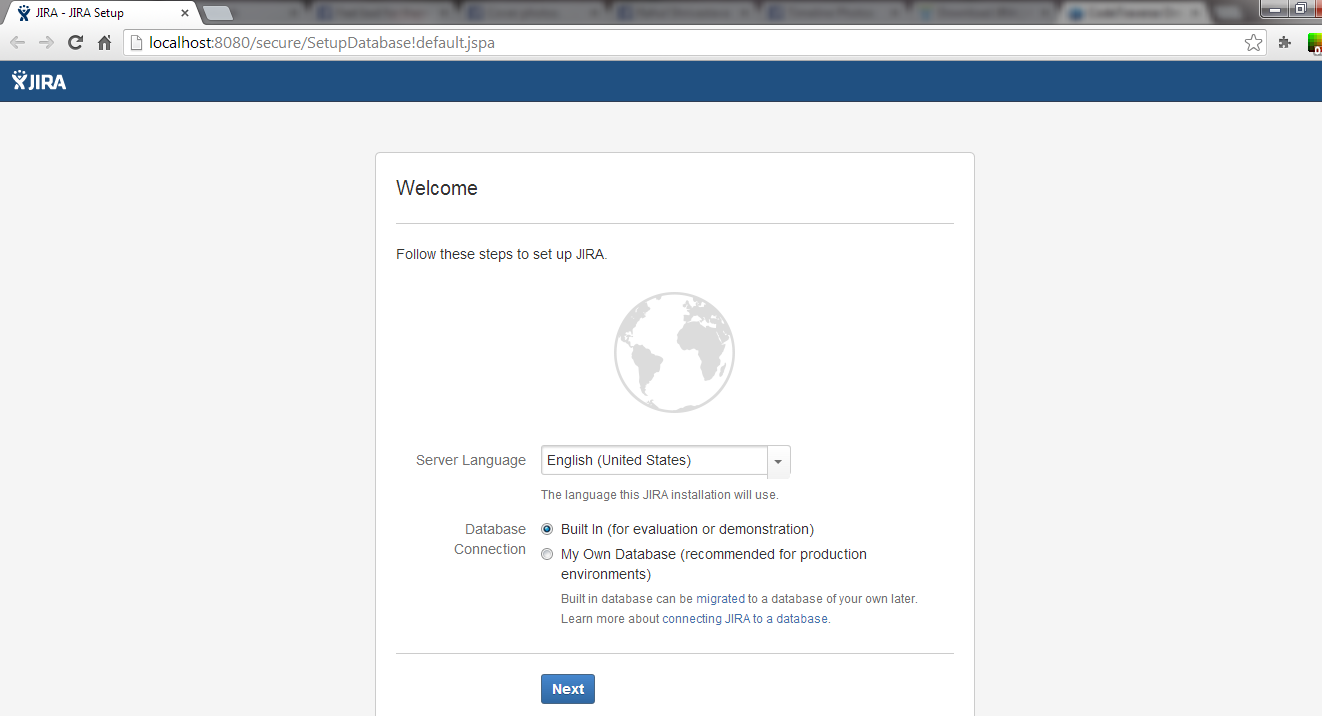The height and width of the screenshot is (716, 1322).
Task: Go to the browser home page icon
Action: 104,43
